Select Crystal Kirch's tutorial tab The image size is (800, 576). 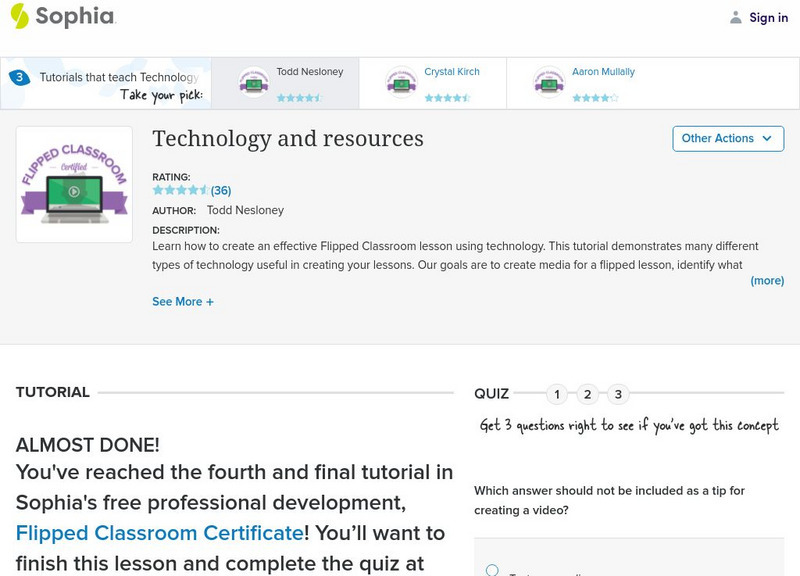pos(433,83)
